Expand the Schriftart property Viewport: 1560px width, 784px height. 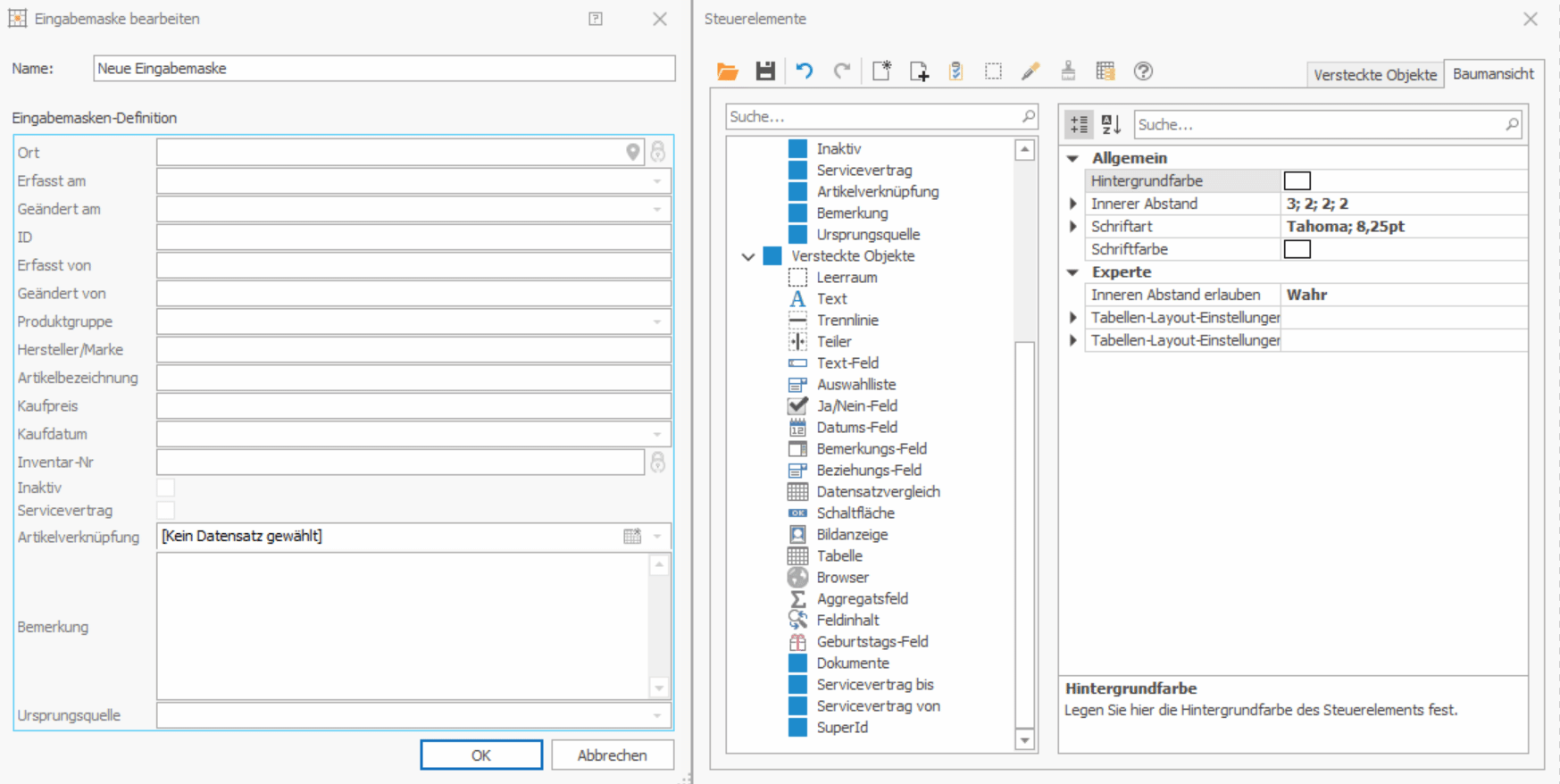[x=1072, y=227]
